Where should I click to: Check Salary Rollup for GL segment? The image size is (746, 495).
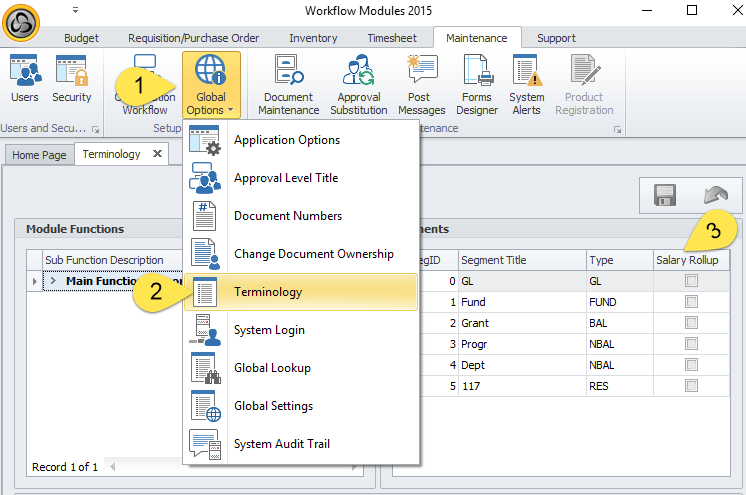[x=691, y=282]
